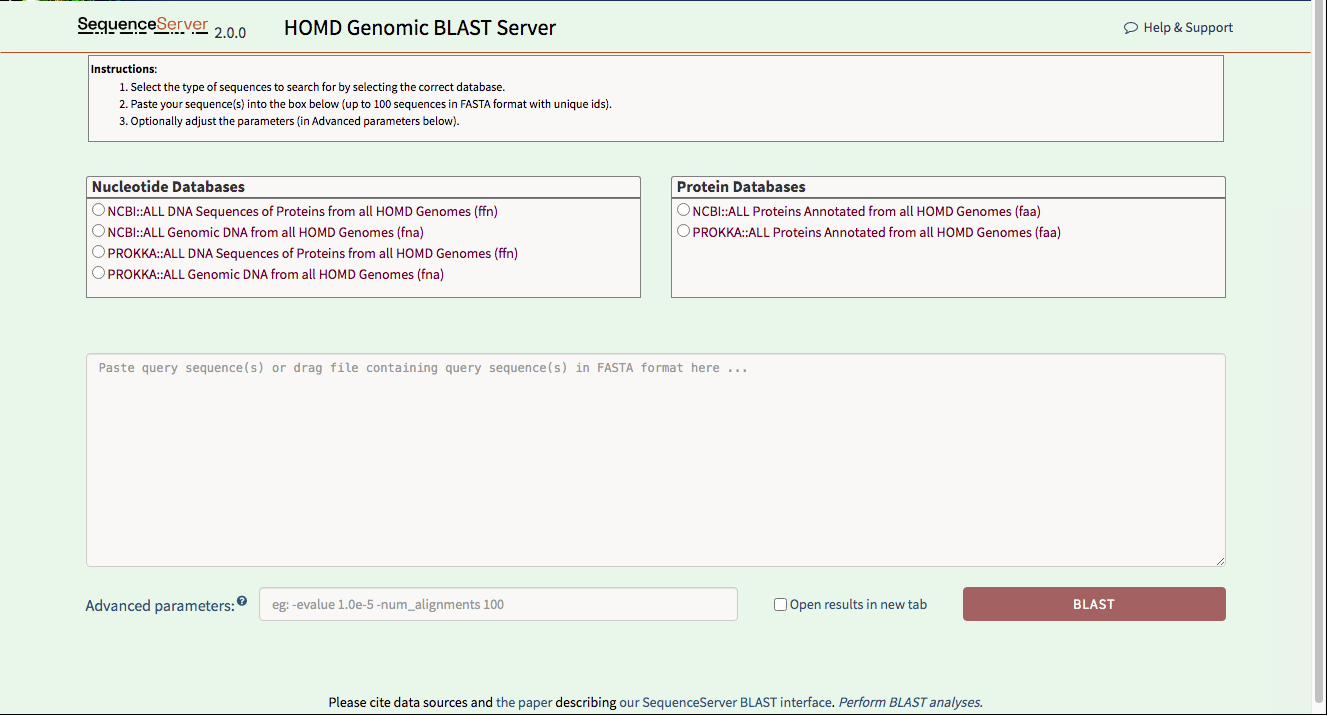The width and height of the screenshot is (1328, 716).
Task: Select NCBI ALL Genomic DNA (fna) database
Action: point(98,232)
